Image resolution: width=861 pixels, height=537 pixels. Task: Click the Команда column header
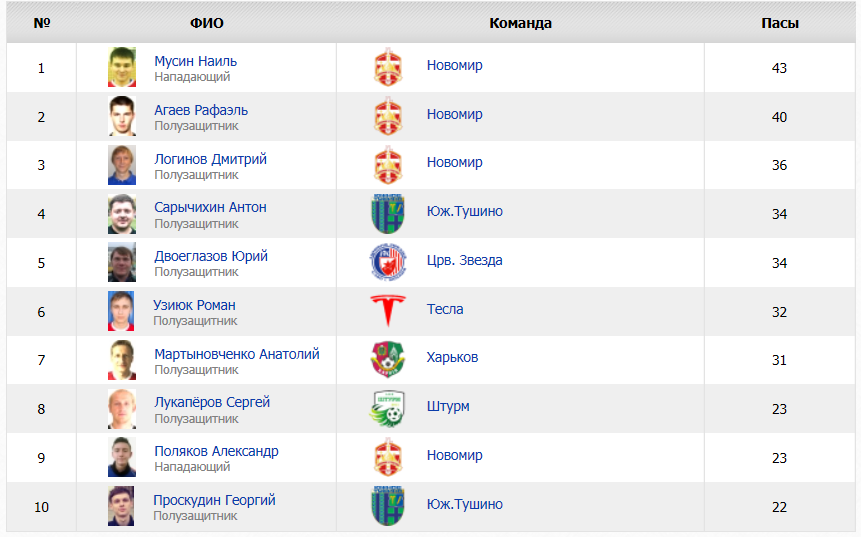(521, 23)
